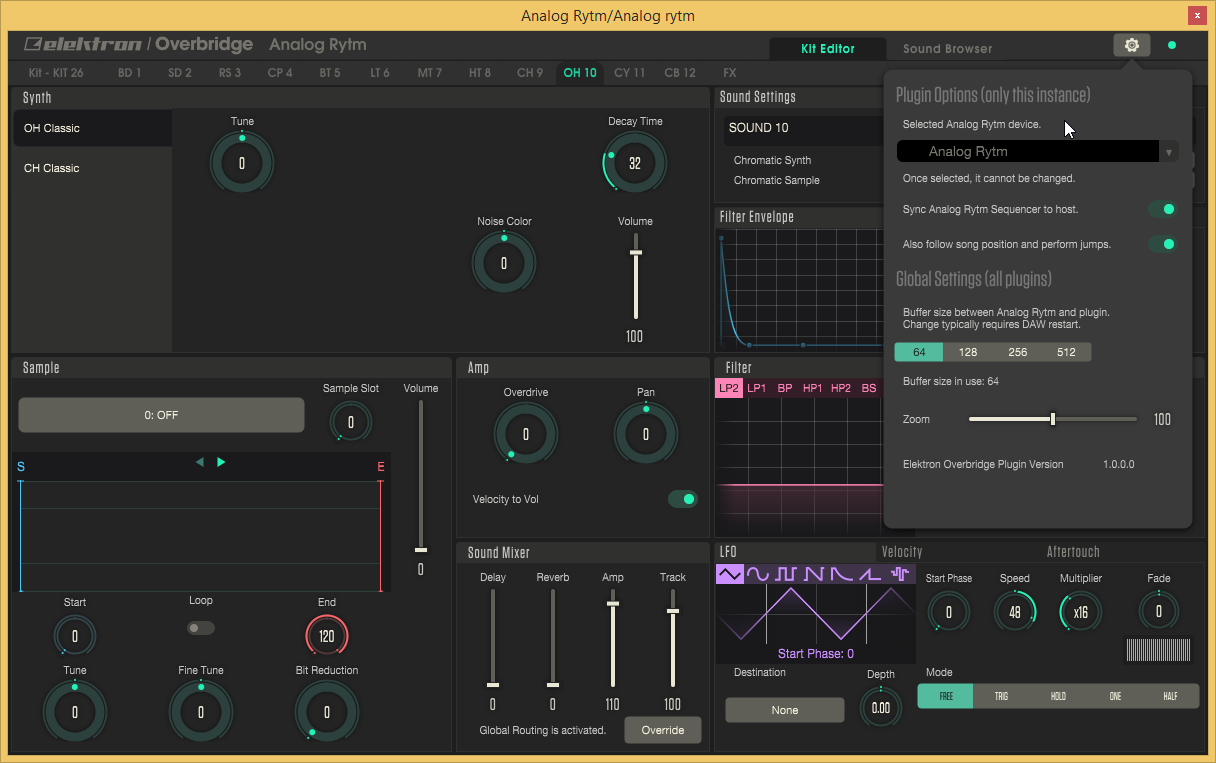Click the Zoom slider handle
Image resolution: width=1216 pixels, height=763 pixels.
1053,419
